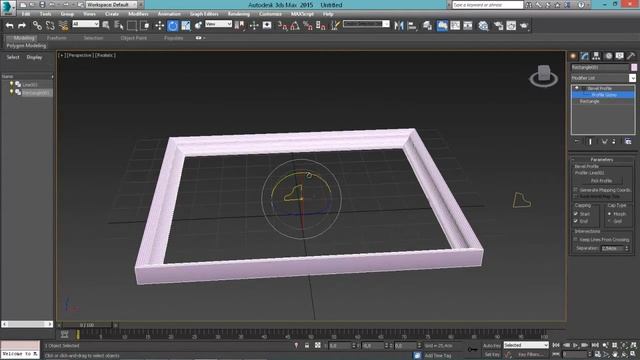Viewport: 640px width, 360px height.
Task: Click the Separation spinner arrows
Action: (627, 248)
